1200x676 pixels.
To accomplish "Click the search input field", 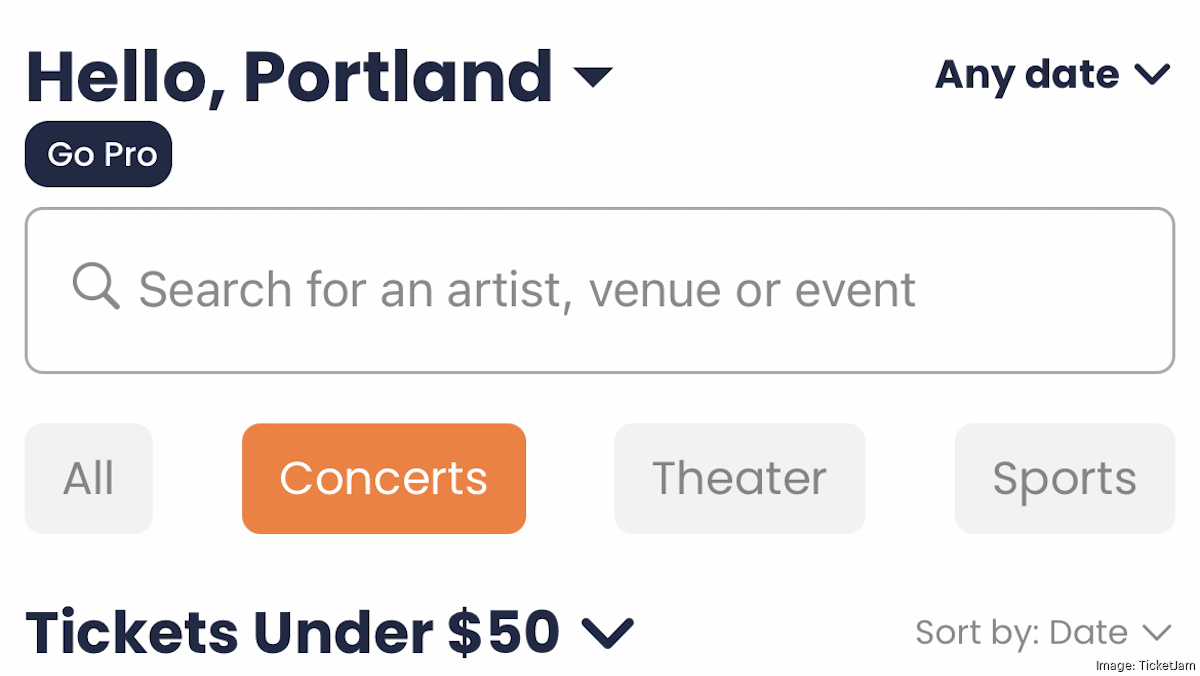I will (x=600, y=289).
